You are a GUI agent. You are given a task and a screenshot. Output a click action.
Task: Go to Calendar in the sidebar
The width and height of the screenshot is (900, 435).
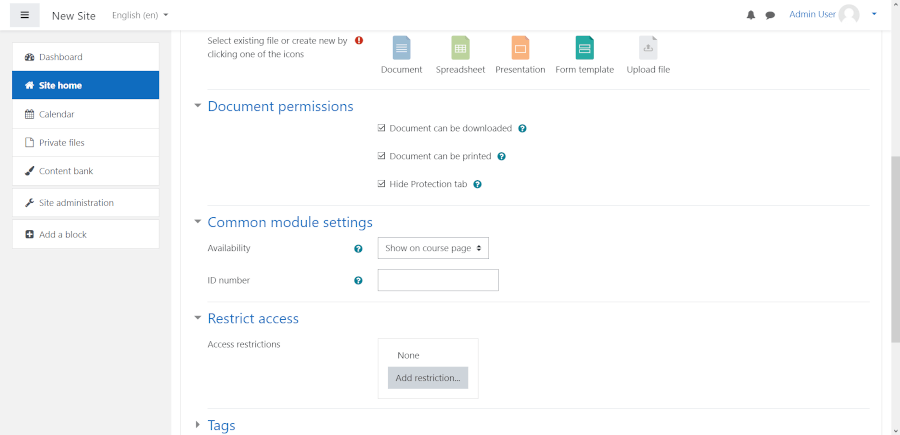56,114
